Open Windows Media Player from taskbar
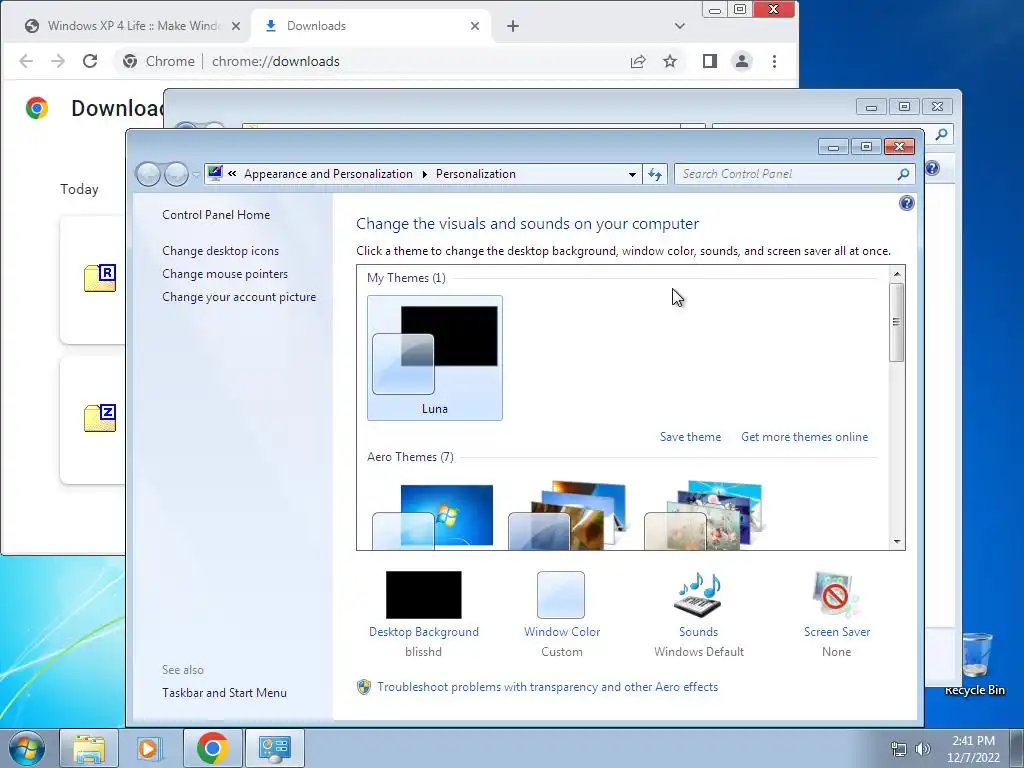Image resolution: width=1024 pixels, height=768 pixels. 149,748
